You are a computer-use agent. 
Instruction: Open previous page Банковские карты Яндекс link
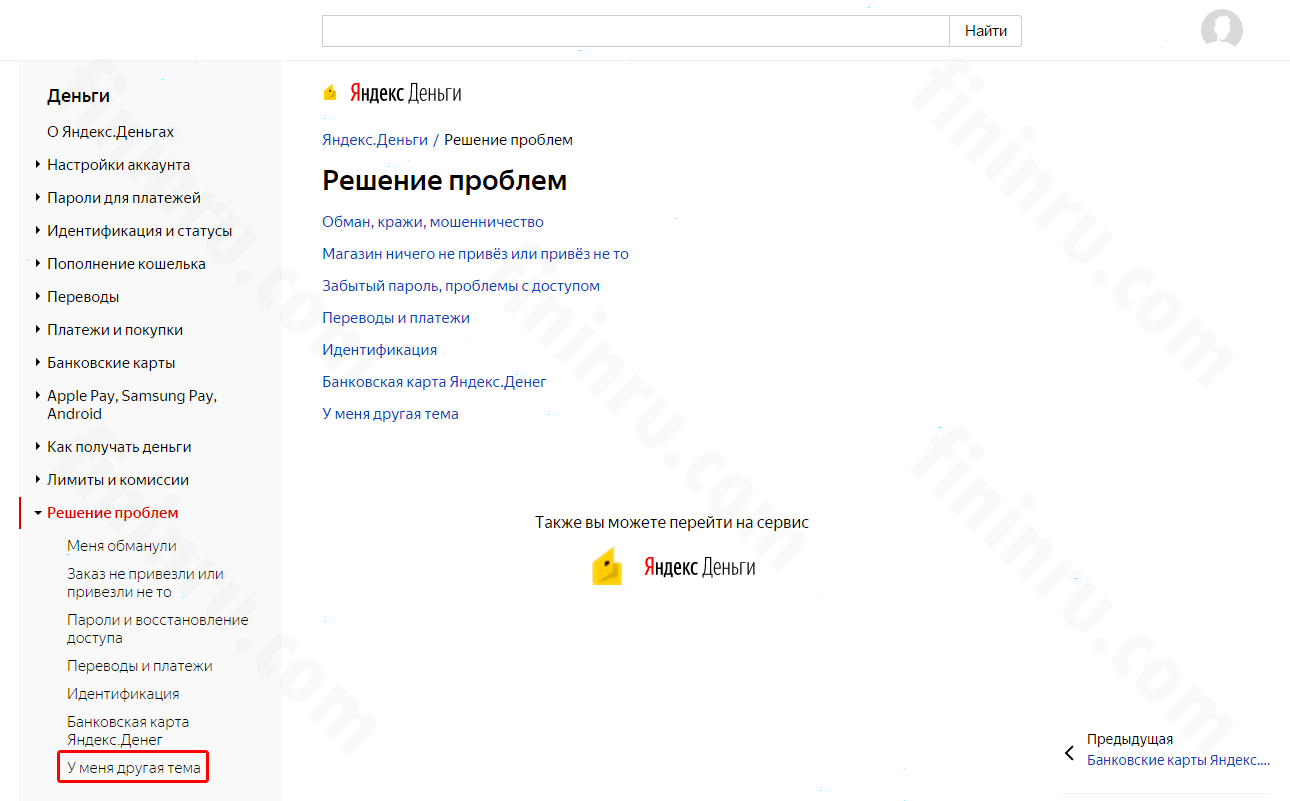click(x=1178, y=760)
